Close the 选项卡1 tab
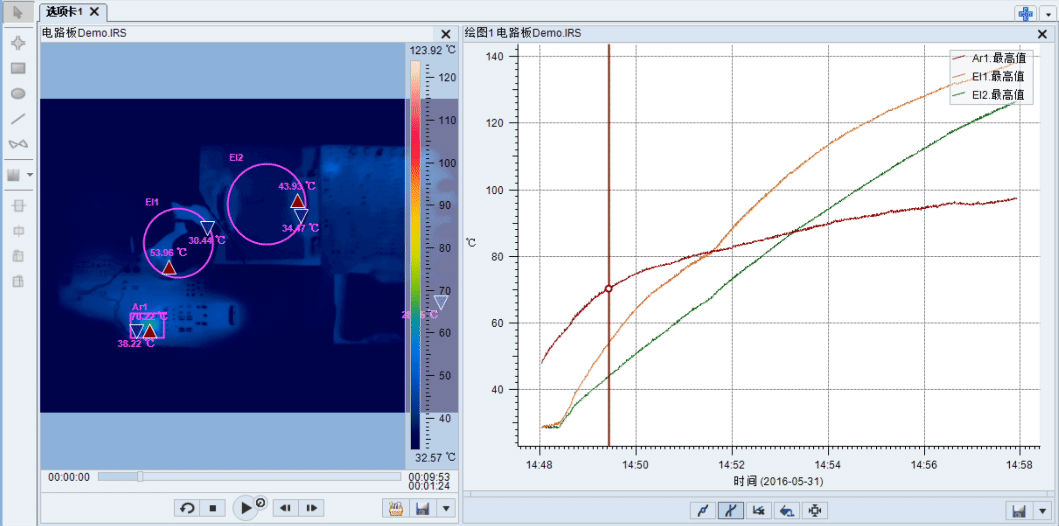The height and width of the screenshot is (526, 1059). [95, 11]
